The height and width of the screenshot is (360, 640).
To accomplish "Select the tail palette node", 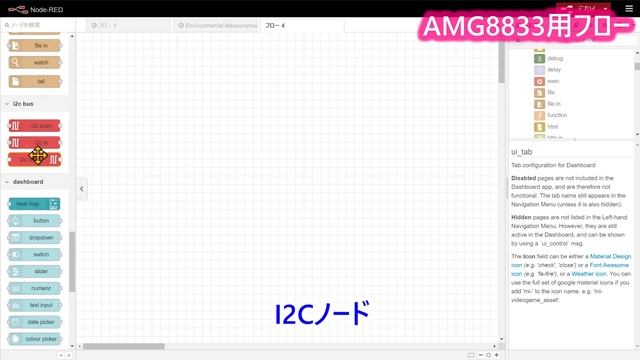I will tap(35, 81).
